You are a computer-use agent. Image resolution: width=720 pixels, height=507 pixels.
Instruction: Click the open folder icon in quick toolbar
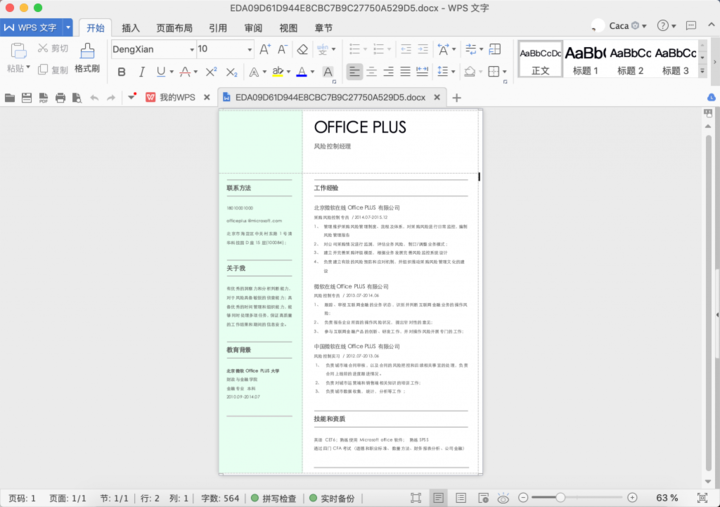tap(10, 97)
